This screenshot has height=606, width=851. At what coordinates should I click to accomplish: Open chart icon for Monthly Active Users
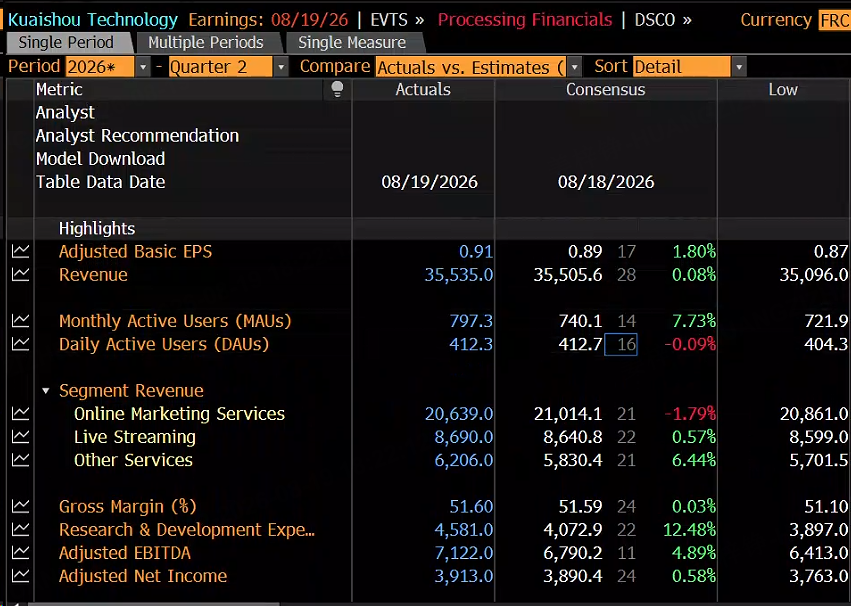point(21,321)
